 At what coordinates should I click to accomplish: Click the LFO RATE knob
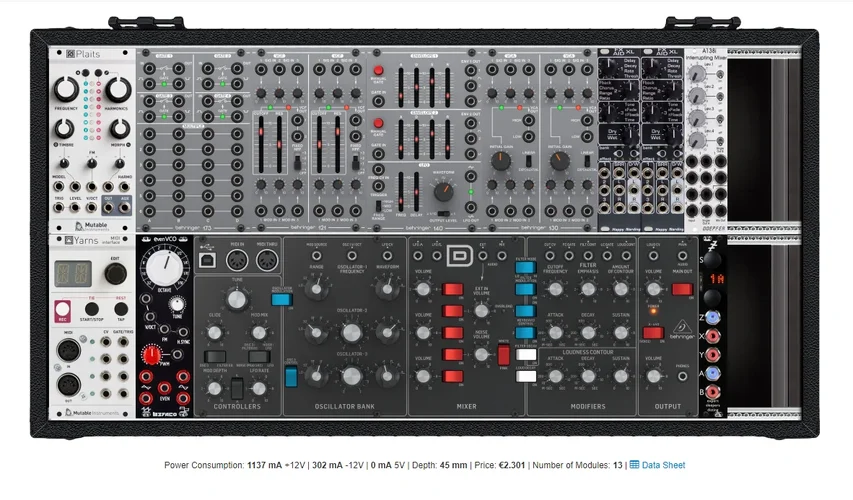pyautogui.click(x=259, y=388)
